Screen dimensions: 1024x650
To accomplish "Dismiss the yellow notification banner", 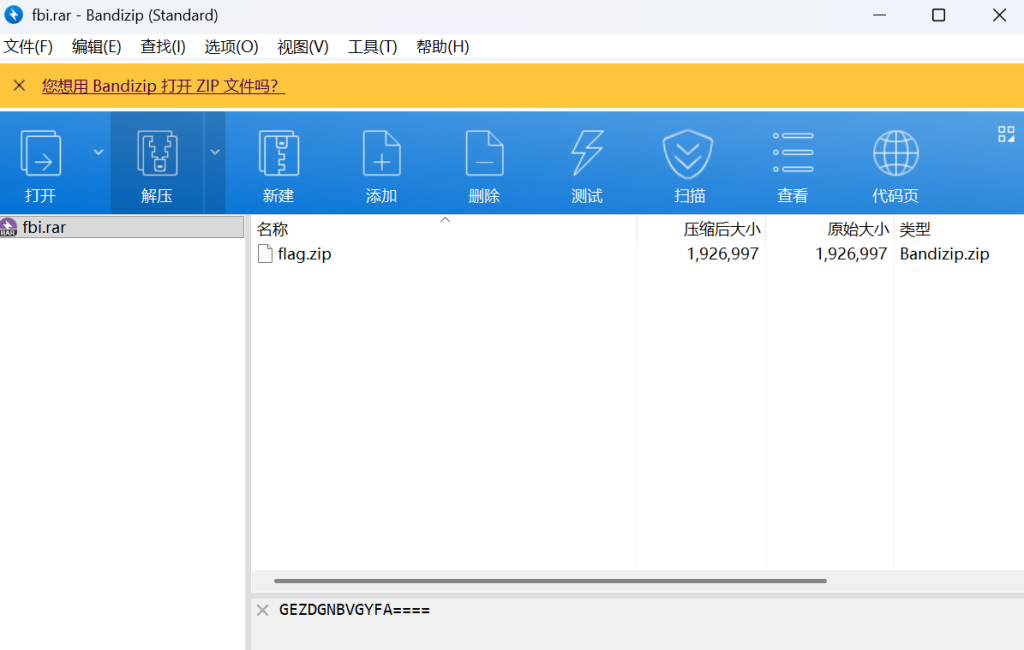I will [19, 86].
